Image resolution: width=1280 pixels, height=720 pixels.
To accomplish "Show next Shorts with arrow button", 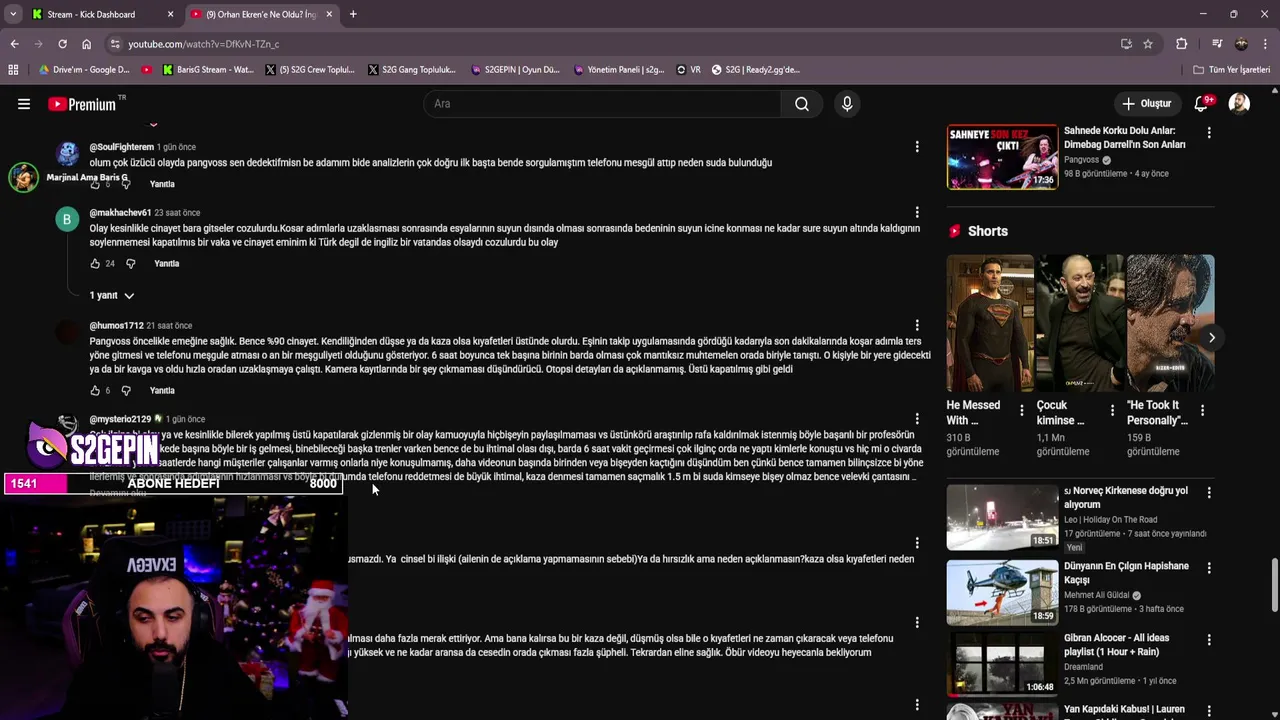I will (1211, 338).
